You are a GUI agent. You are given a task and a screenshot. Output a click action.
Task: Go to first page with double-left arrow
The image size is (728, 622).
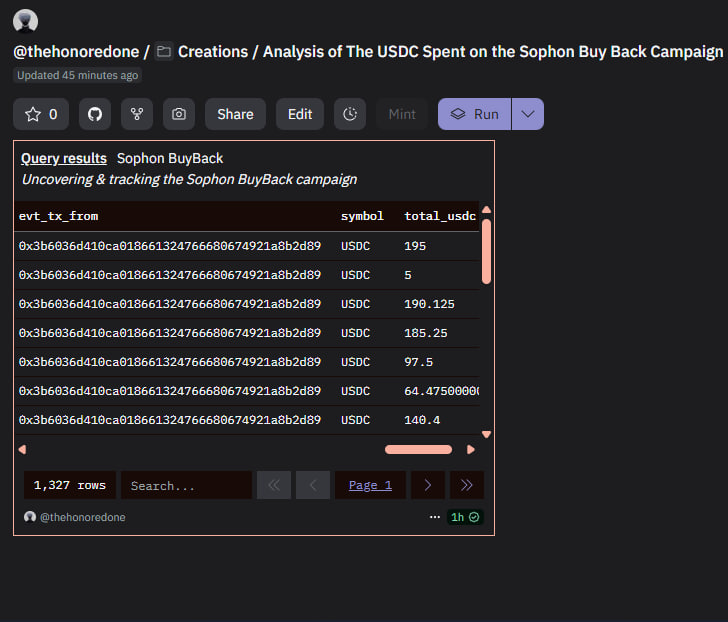coord(274,486)
